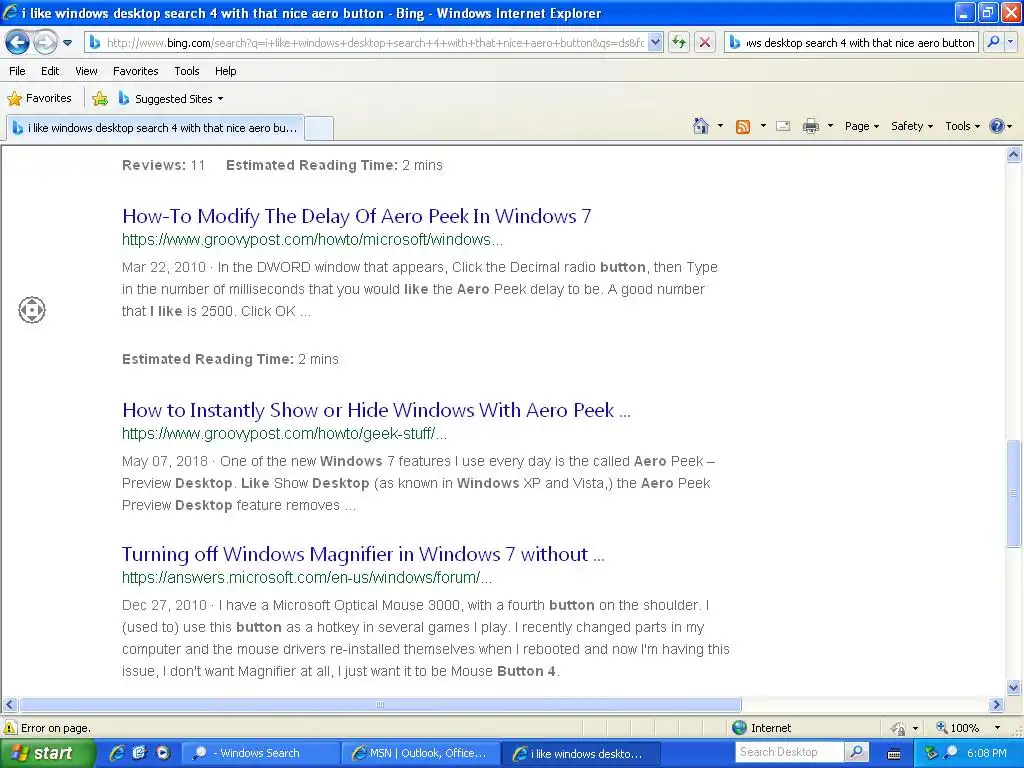Expand the Home button dropdown arrow
The image size is (1024, 768).
[720, 126]
